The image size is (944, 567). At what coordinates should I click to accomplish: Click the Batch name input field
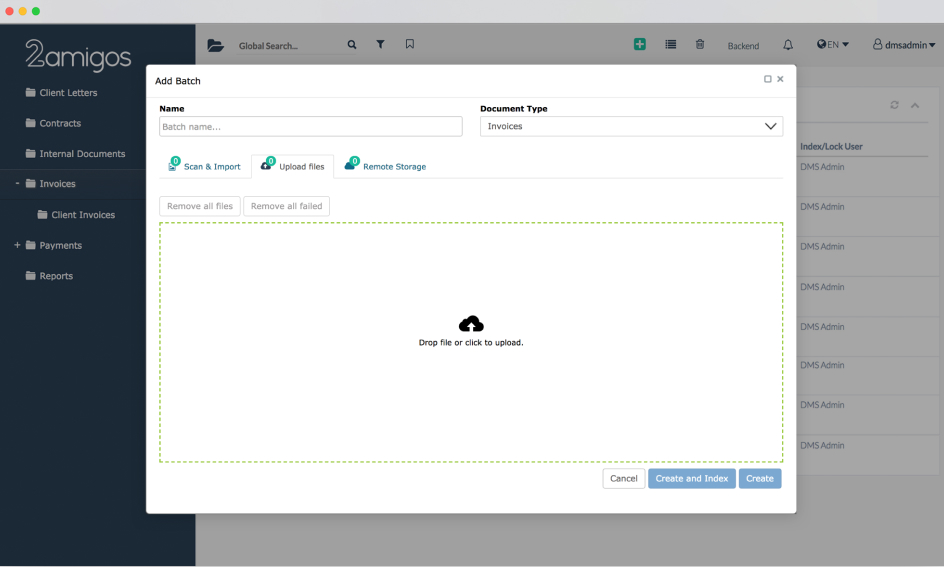point(310,127)
